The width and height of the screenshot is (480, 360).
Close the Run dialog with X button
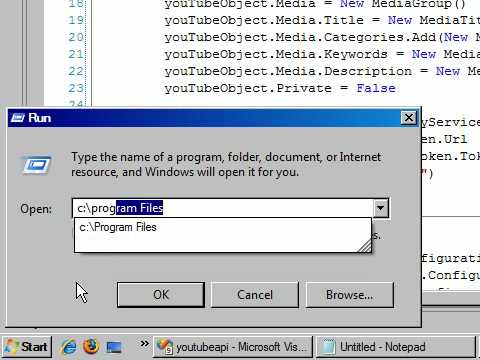coord(409,118)
